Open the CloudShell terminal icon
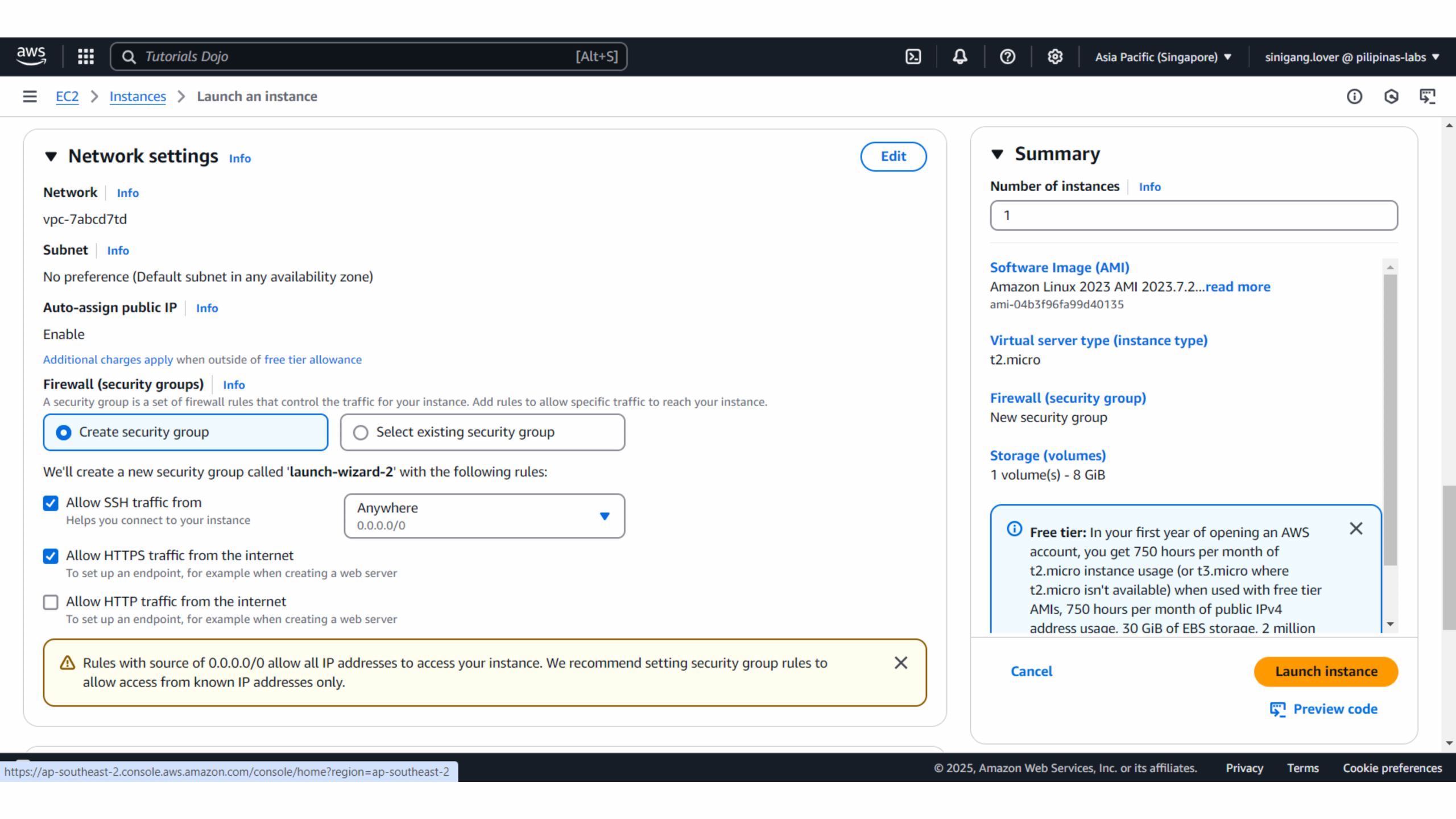The height and width of the screenshot is (819, 1456). coord(913,56)
